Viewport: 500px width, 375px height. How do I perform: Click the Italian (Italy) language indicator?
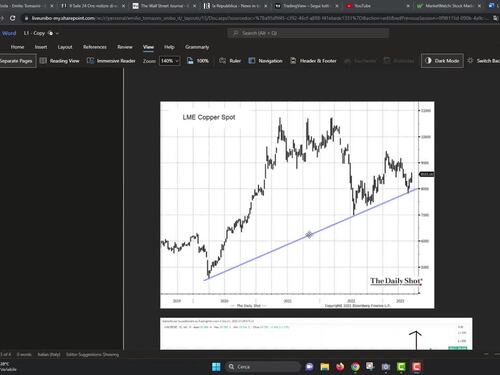tap(49, 354)
